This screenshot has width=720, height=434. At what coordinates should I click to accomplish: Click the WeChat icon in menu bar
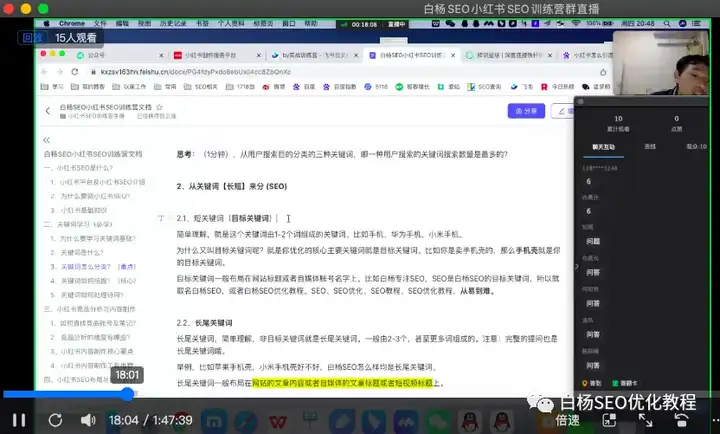coord(450,23)
